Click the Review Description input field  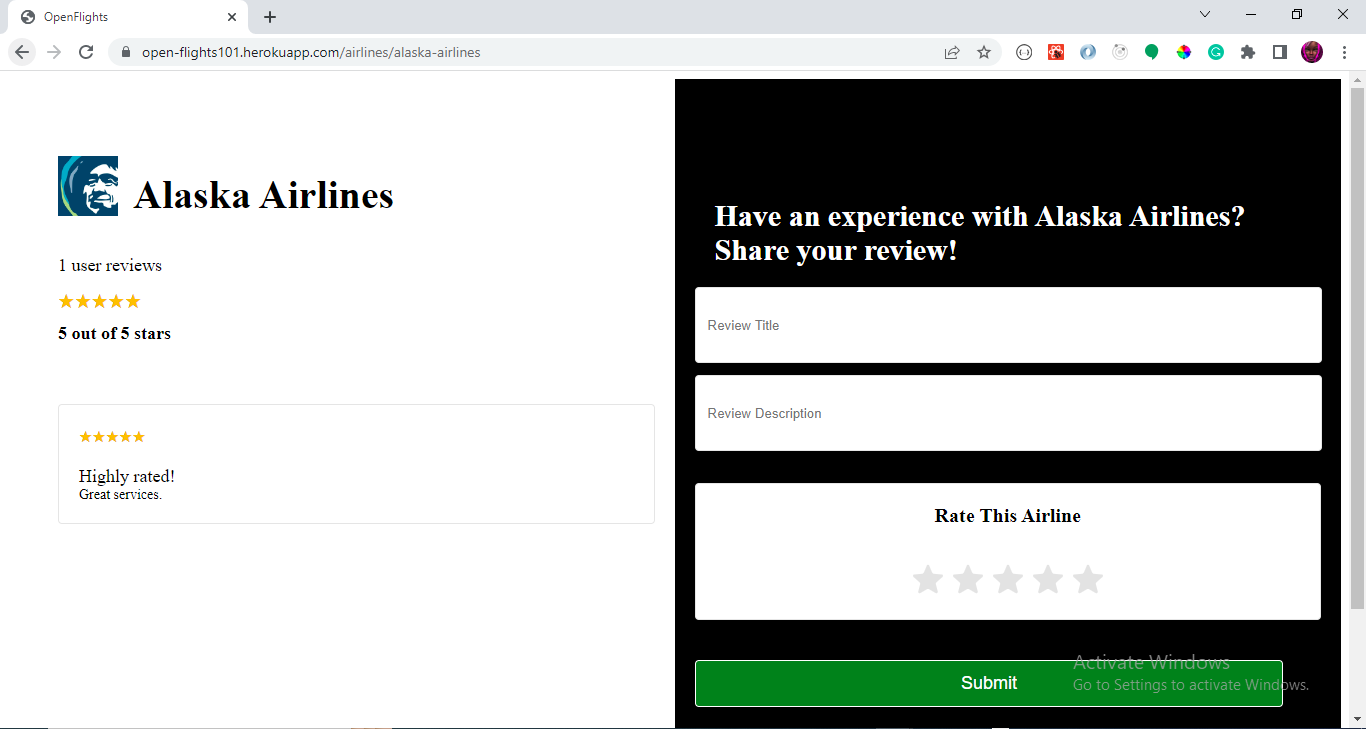1008,413
